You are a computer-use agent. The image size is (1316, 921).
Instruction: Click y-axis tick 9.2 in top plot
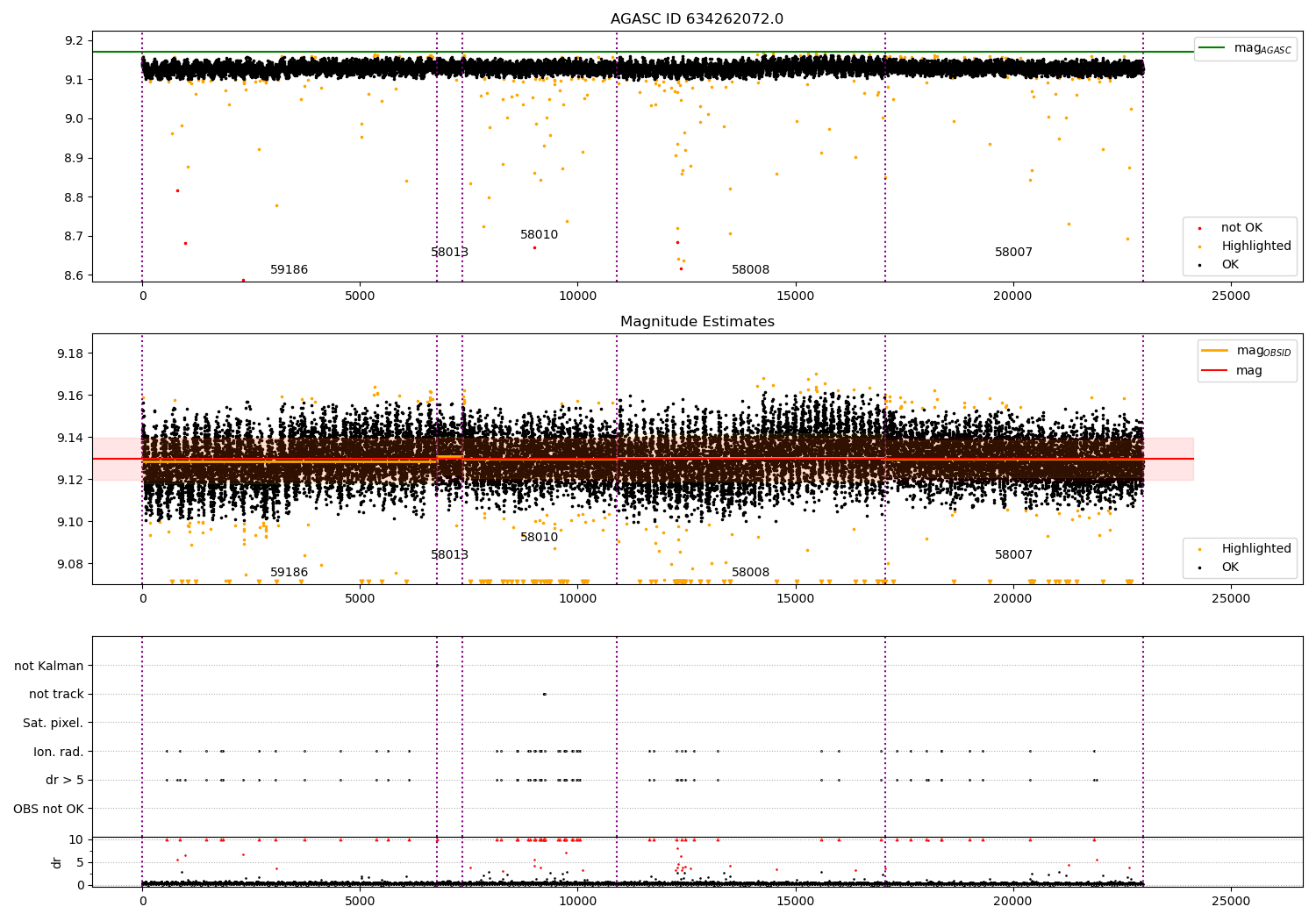(74, 40)
